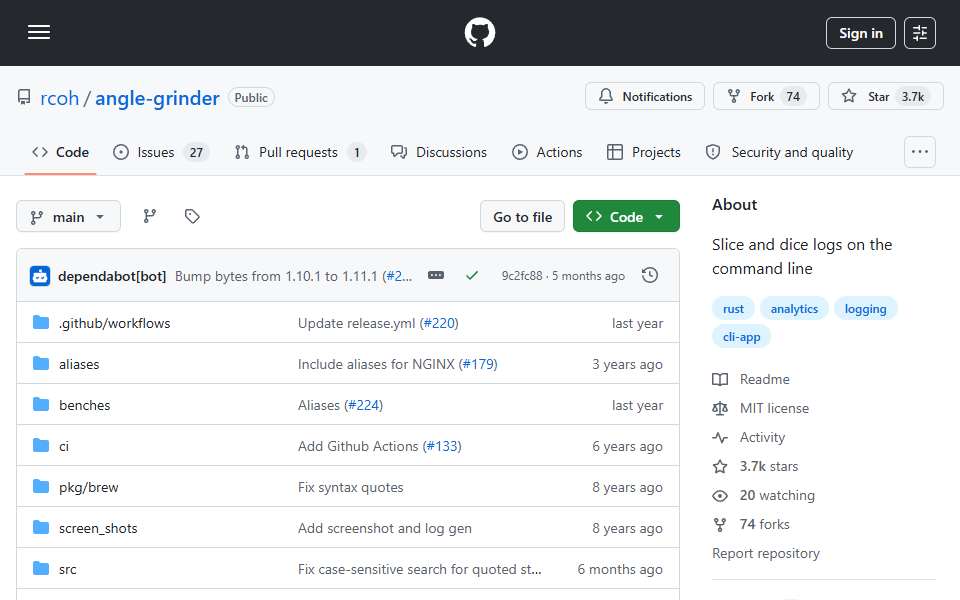Open the benches folder name
The image size is (960, 600).
click(x=84, y=405)
